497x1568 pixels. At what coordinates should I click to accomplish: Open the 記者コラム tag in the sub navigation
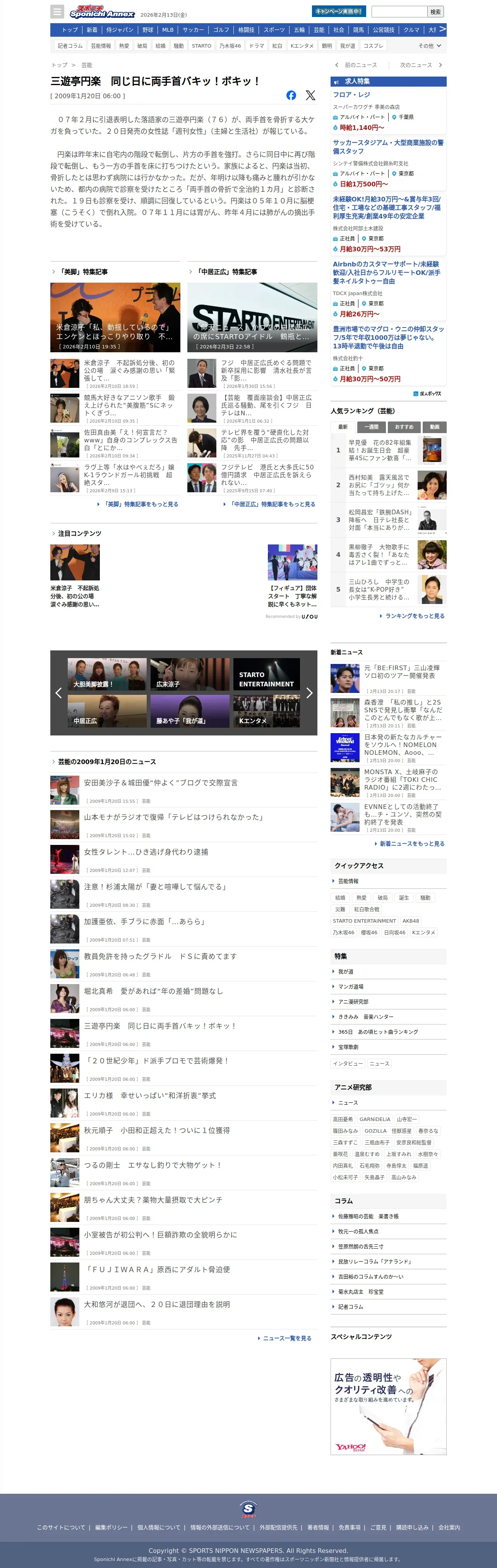[70, 46]
